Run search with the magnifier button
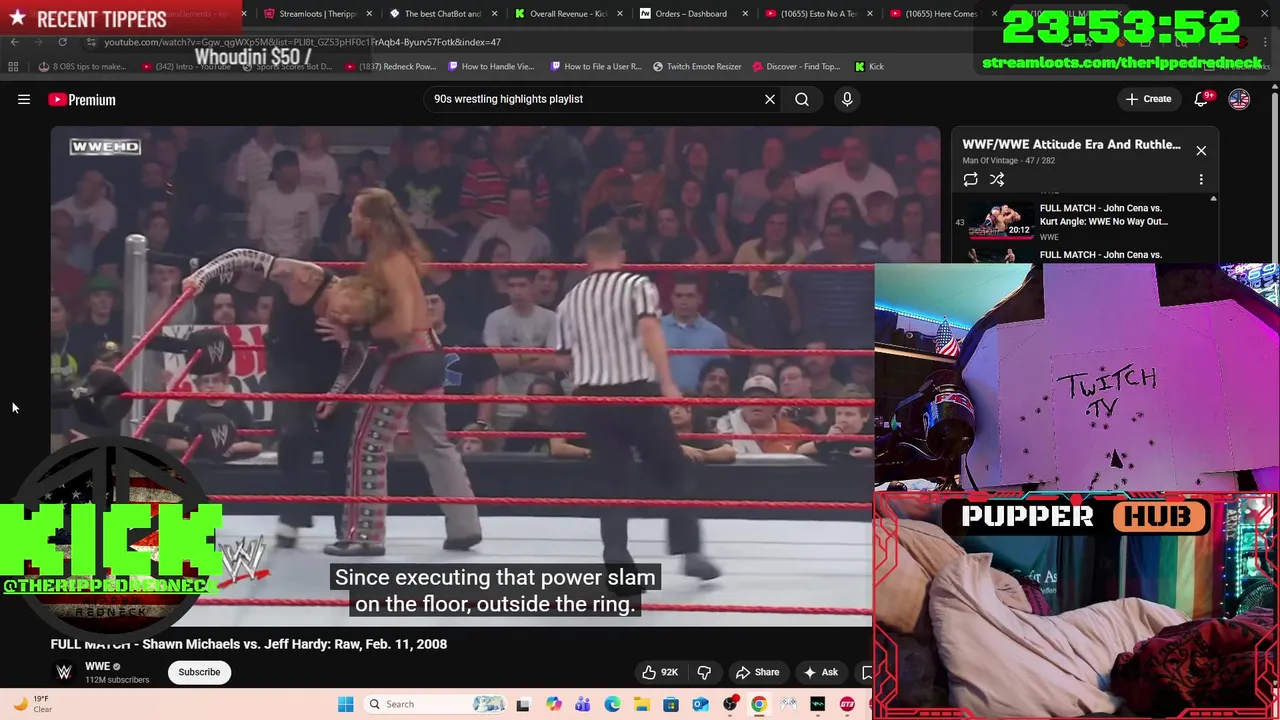 [x=802, y=99]
